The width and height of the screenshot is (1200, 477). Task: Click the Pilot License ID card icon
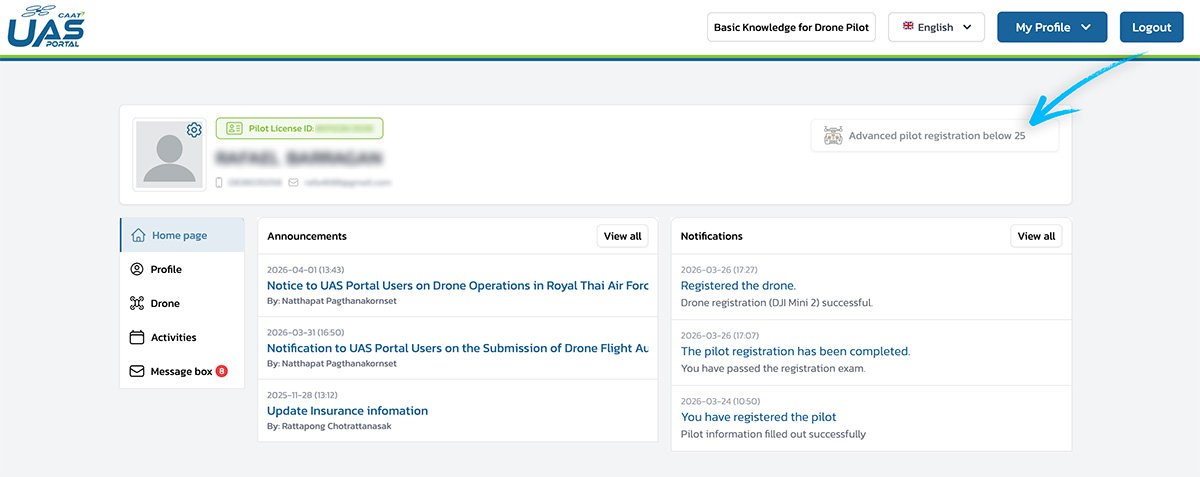(x=234, y=129)
